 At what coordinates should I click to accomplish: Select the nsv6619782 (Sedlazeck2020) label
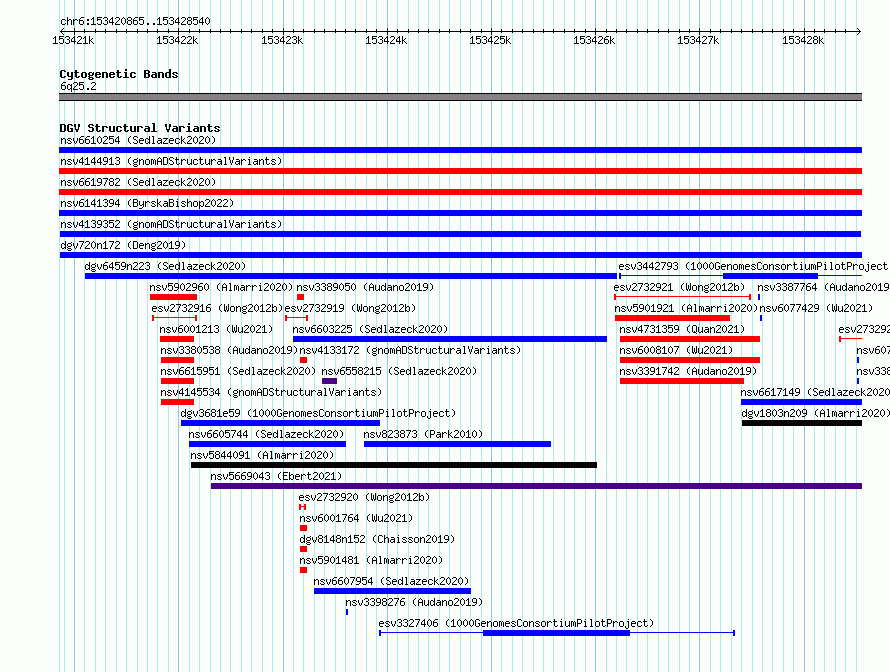(138, 182)
